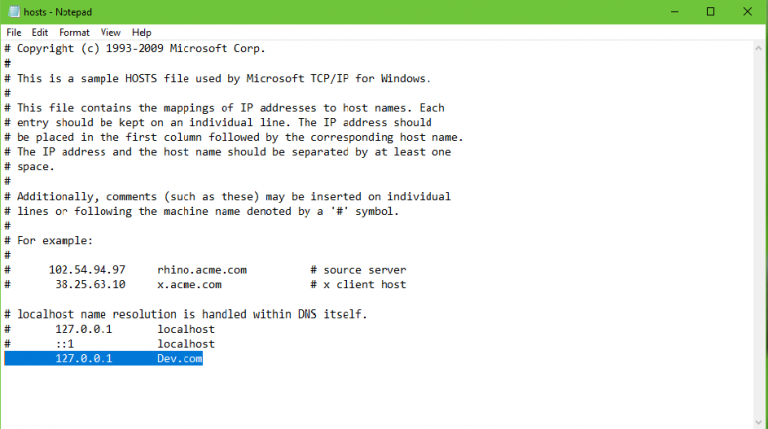Click the scrollbar up arrow
The height and width of the screenshot is (429, 768).
coord(759,47)
